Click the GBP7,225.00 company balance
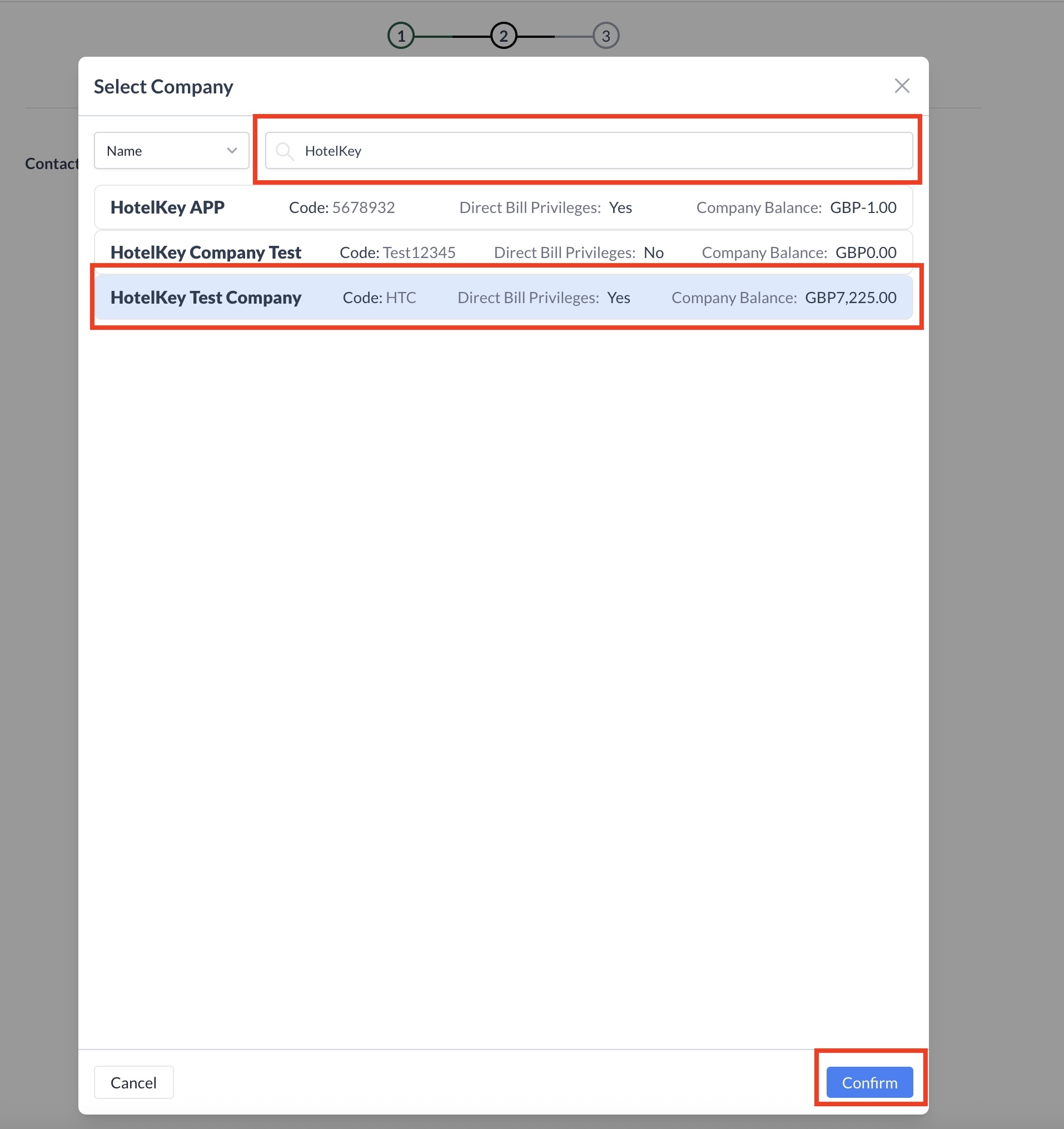Viewport: 1064px width, 1129px height. coord(850,298)
